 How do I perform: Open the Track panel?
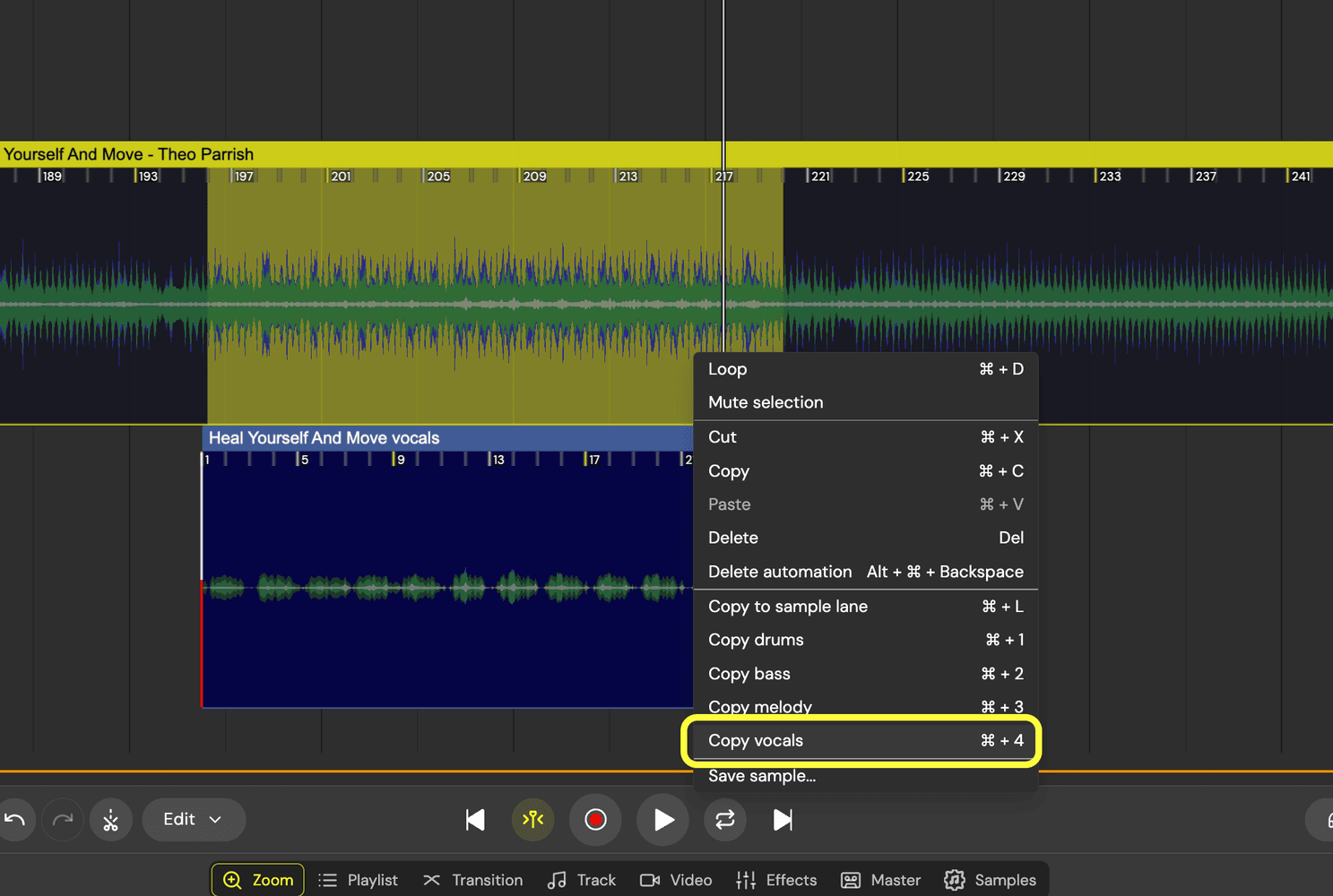[581, 880]
